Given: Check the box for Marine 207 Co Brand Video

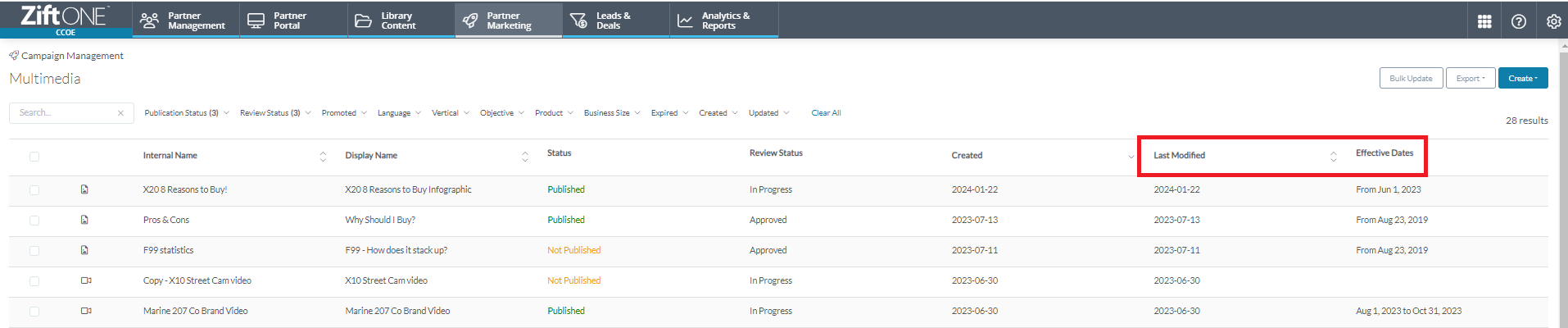Looking at the screenshot, I should coord(34,312).
